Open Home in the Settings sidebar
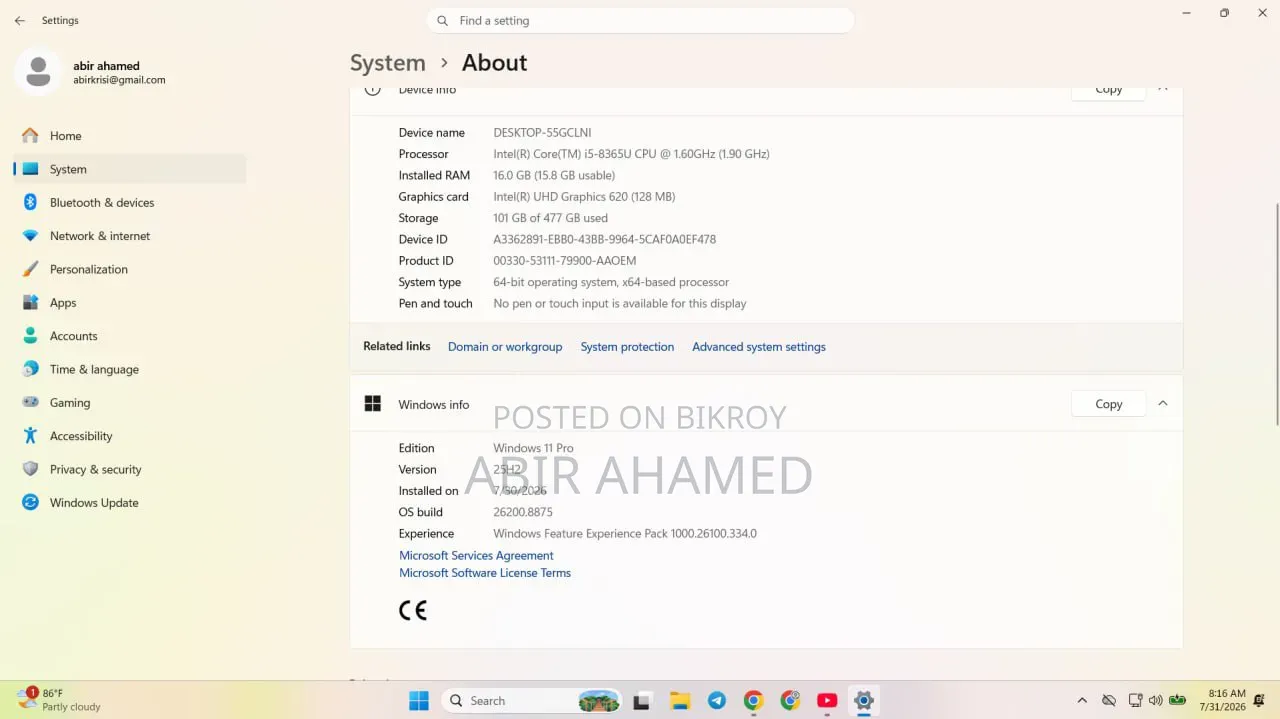 point(130,136)
